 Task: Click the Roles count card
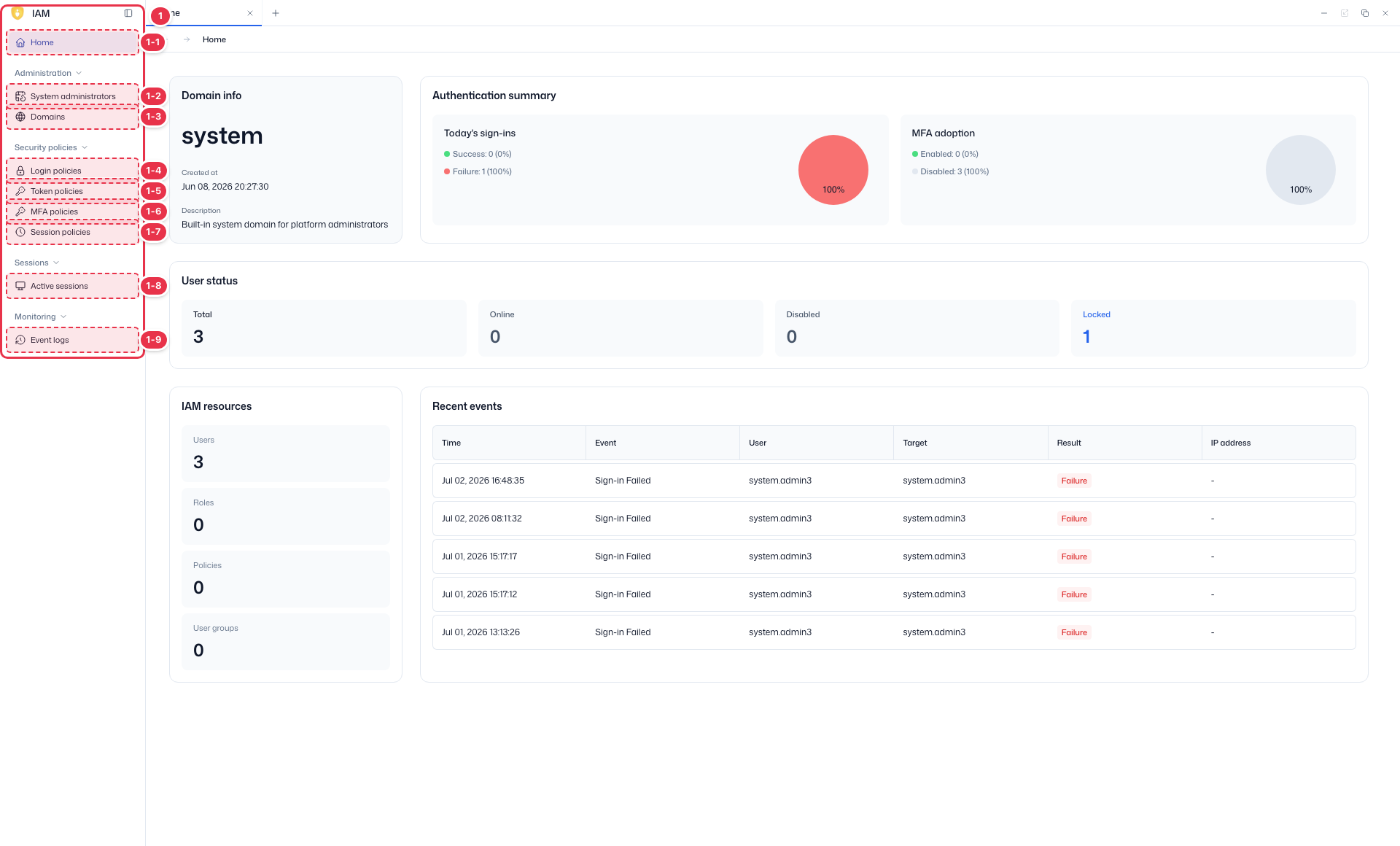pos(286,516)
